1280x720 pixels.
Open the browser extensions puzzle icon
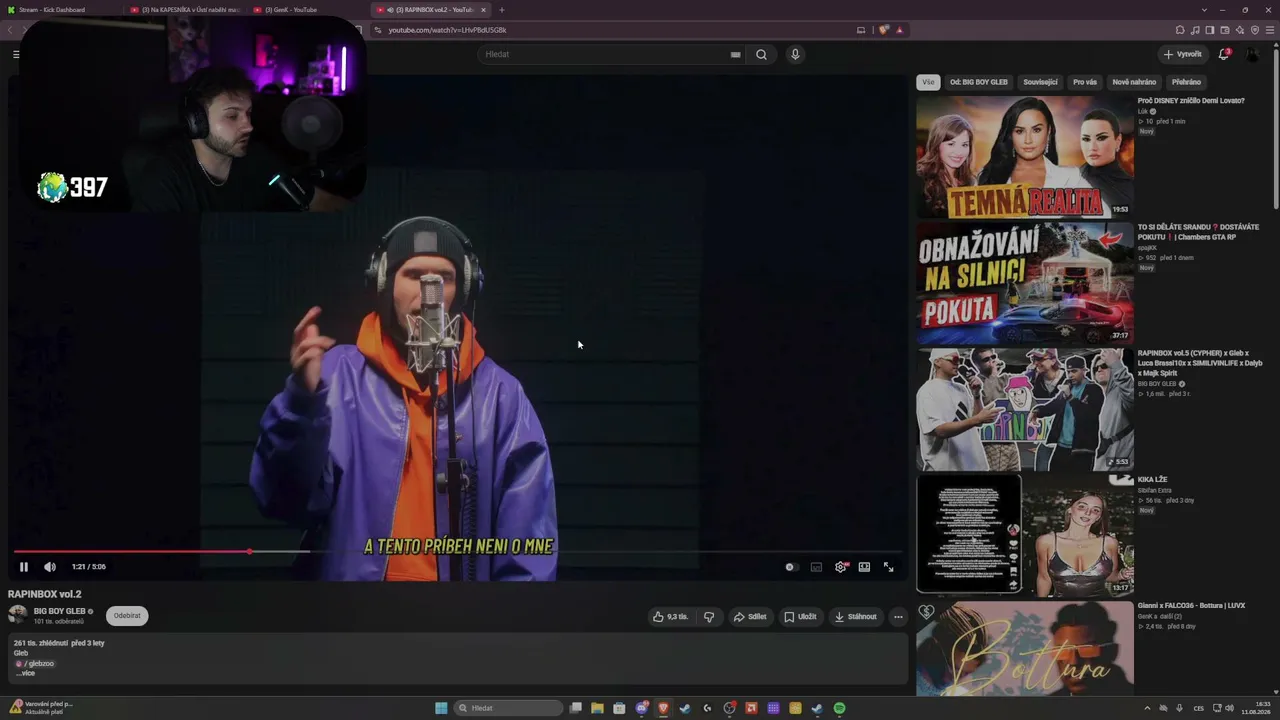(1180, 30)
